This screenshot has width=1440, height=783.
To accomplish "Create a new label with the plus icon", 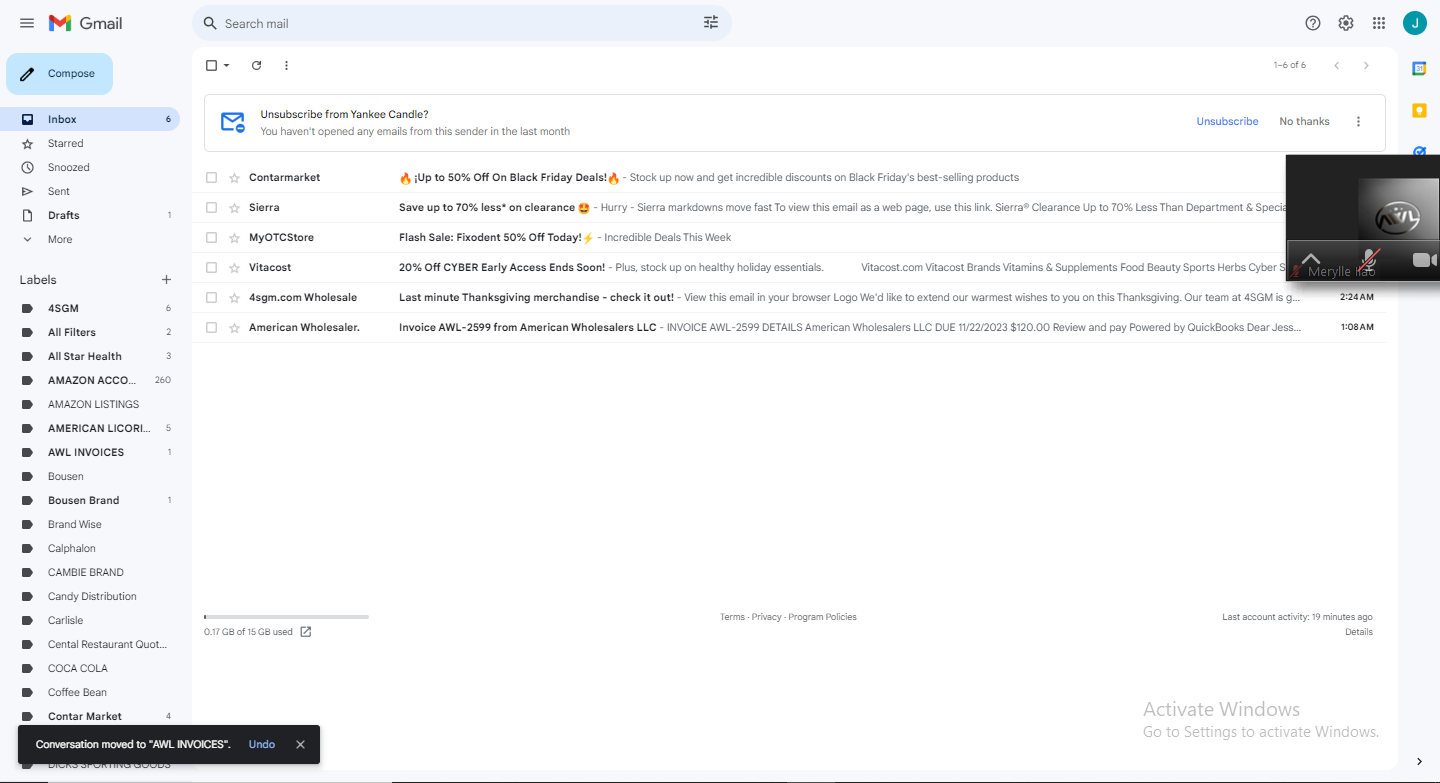I will tap(167, 280).
